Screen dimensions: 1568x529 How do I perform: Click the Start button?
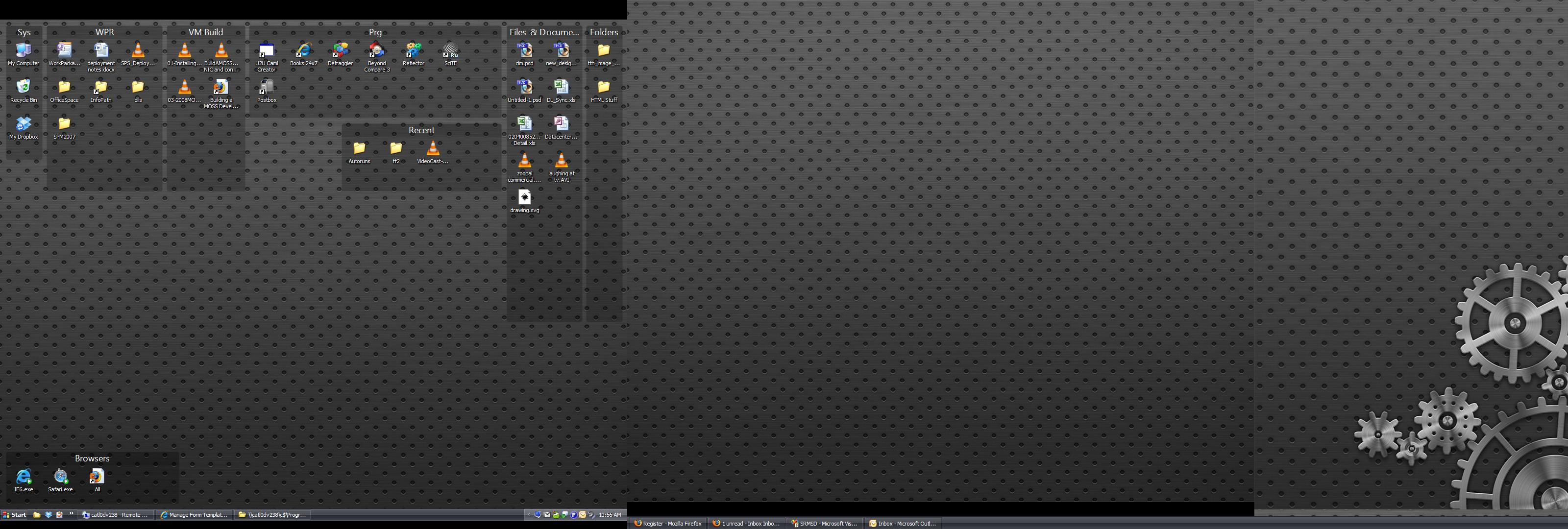(15, 515)
